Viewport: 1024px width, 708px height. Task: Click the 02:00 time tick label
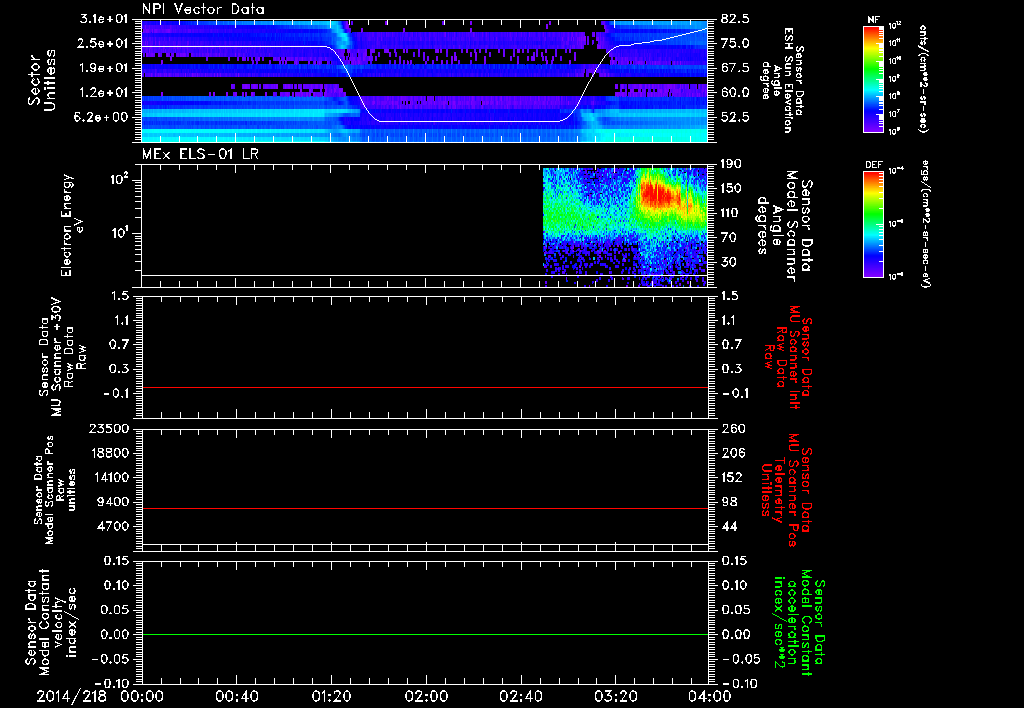(x=426, y=696)
